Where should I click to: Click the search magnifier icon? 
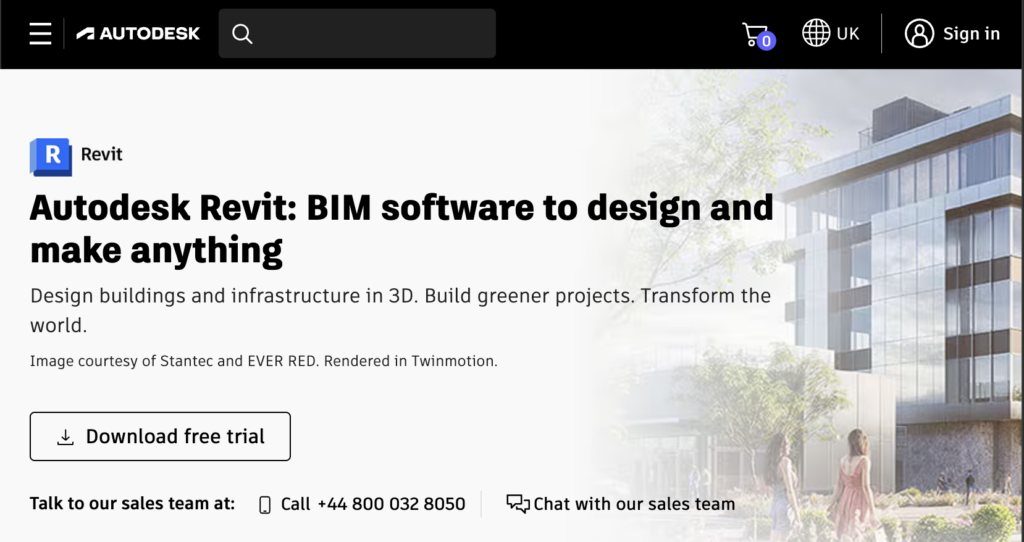click(x=242, y=34)
